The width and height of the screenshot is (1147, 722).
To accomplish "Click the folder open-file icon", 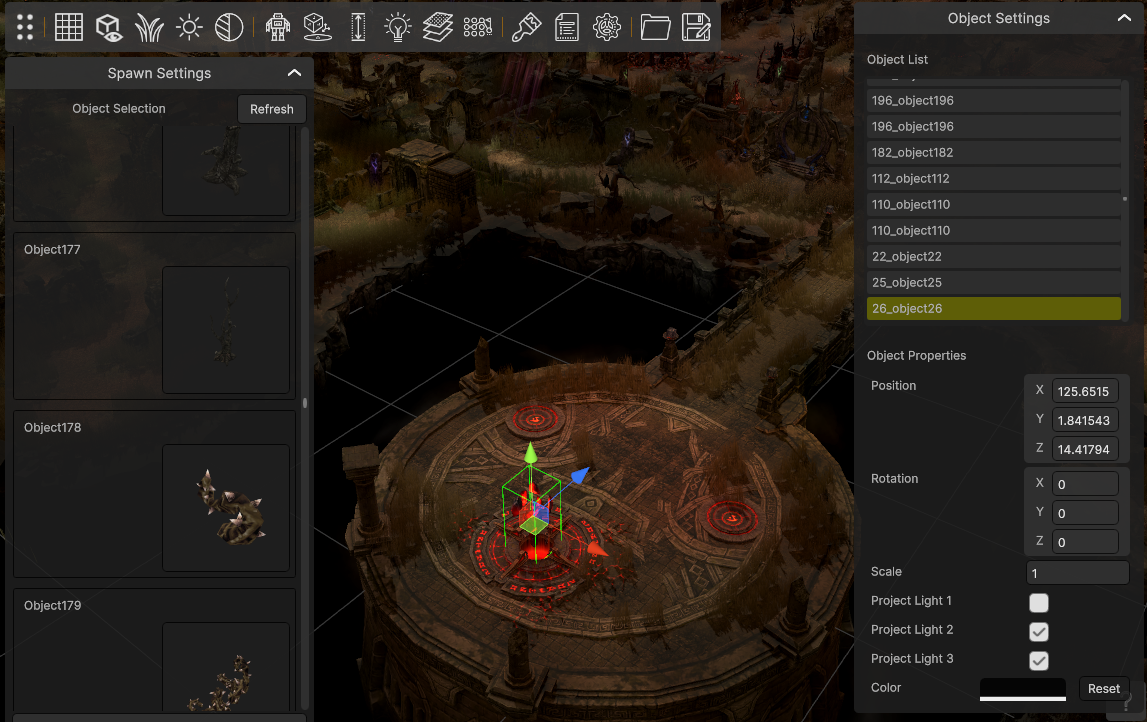I will (x=655, y=28).
